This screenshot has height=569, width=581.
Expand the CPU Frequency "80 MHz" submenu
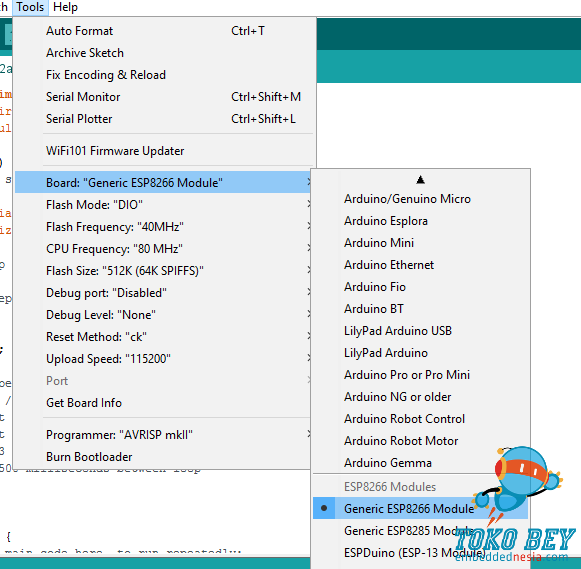coord(163,249)
